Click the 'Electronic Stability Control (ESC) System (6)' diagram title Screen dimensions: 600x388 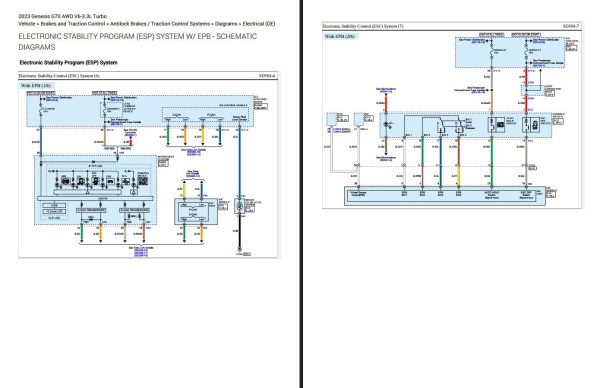59,76
